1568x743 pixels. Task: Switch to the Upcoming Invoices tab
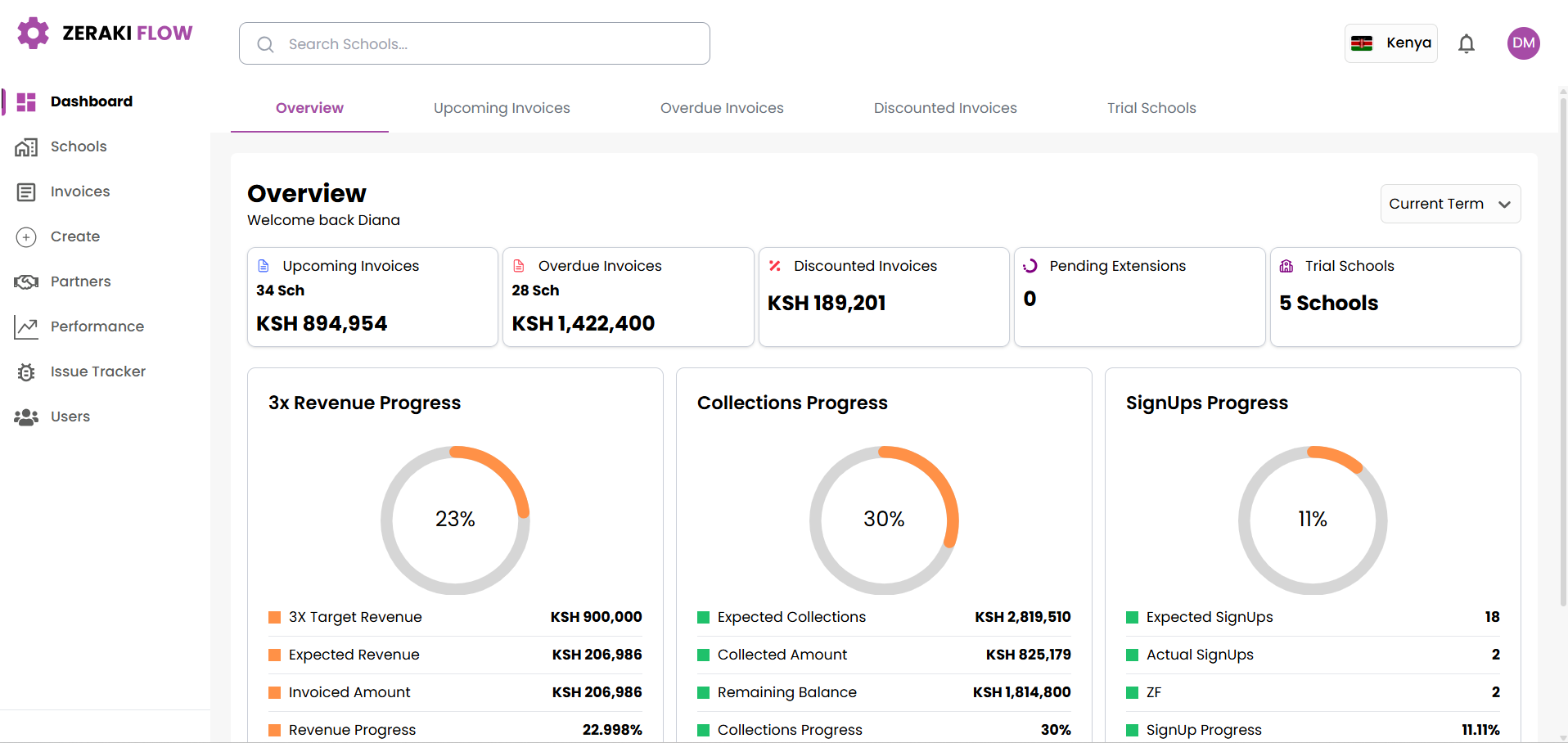tap(502, 108)
